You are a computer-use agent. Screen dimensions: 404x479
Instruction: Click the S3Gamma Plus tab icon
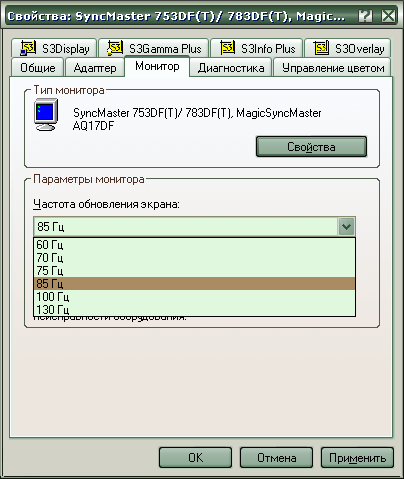coord(115,48)
